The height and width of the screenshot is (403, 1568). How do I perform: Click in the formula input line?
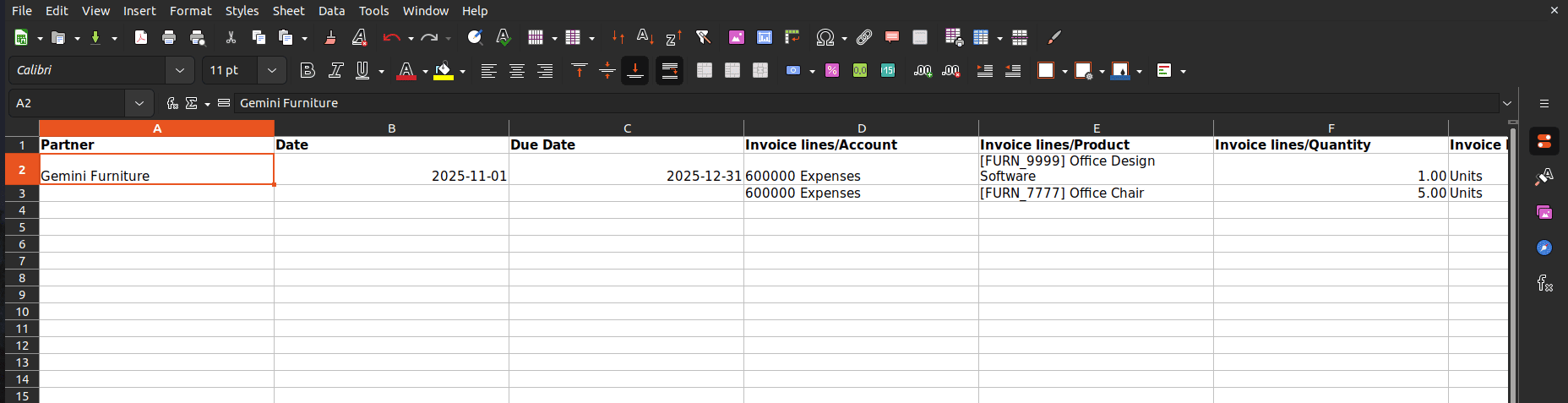point(866,103)
